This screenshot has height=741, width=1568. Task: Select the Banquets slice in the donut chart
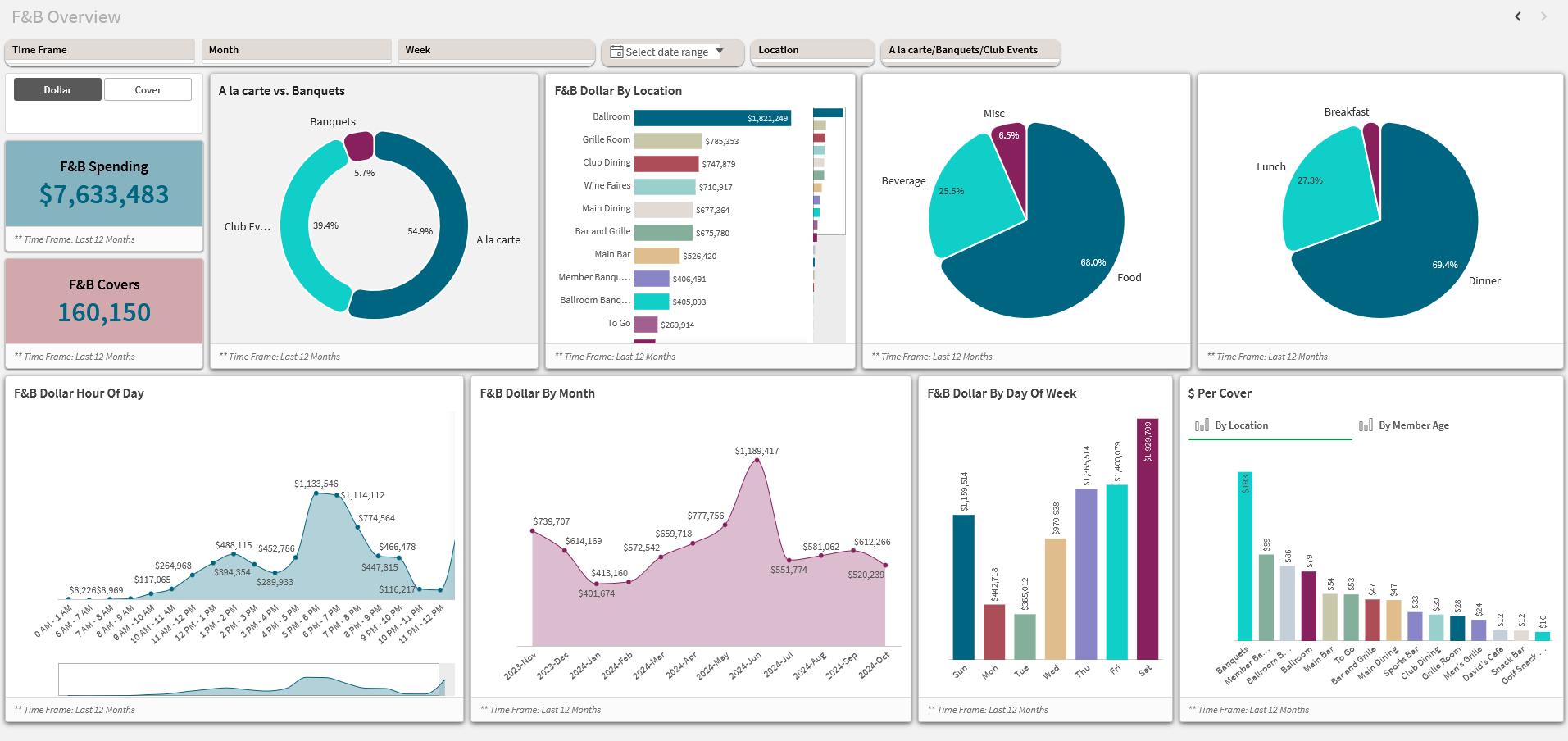tap(358, 144)
